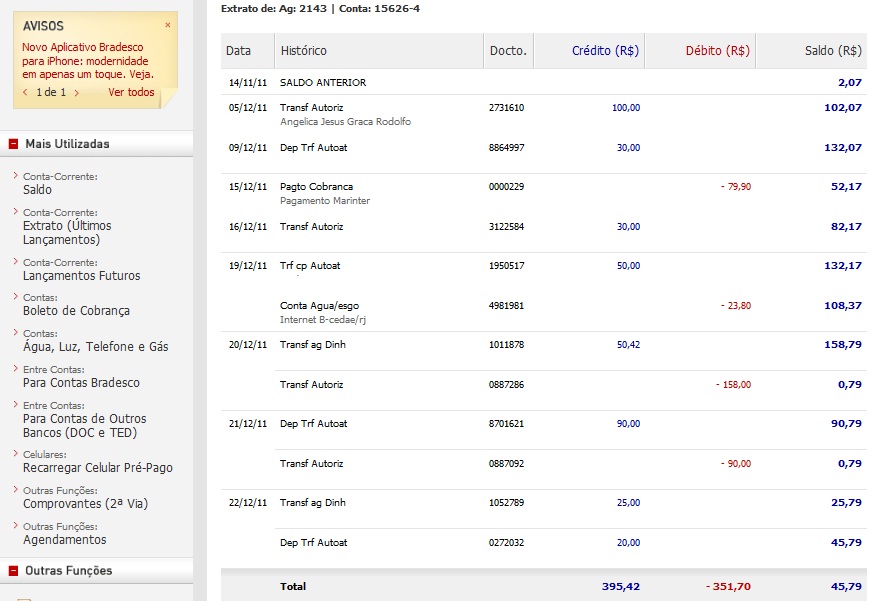879x601 pixels.
Task: Select Água, Luz, Telefone e Gás
Action: pyautogui.click(x=96, y=346)
